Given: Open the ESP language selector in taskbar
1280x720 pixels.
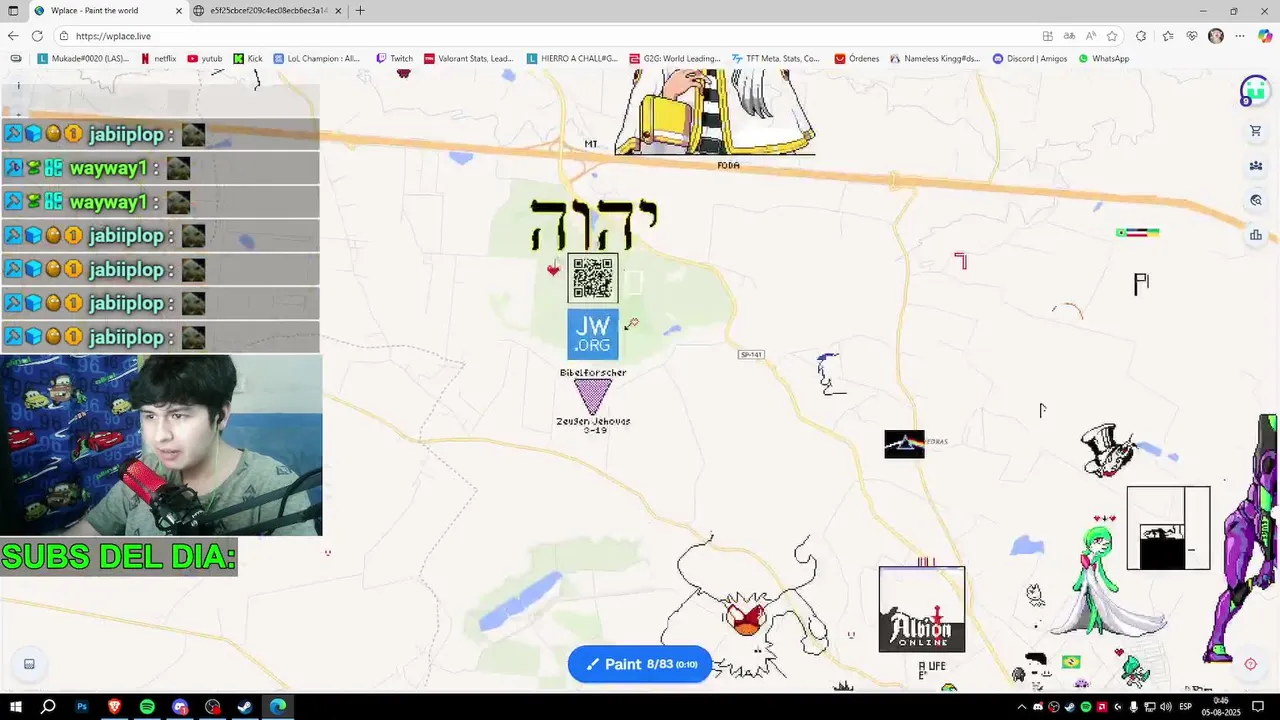Looking at the screenshot, I should point(1186,707).
